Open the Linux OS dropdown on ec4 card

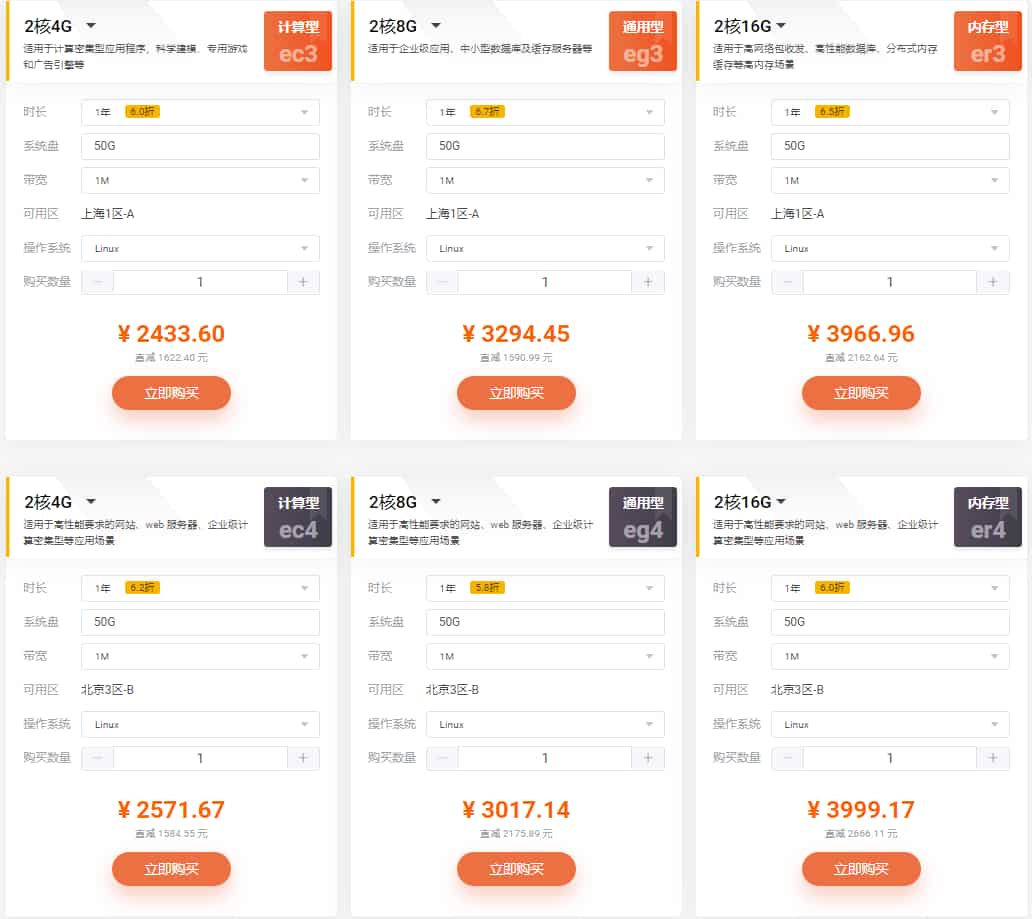200,724
